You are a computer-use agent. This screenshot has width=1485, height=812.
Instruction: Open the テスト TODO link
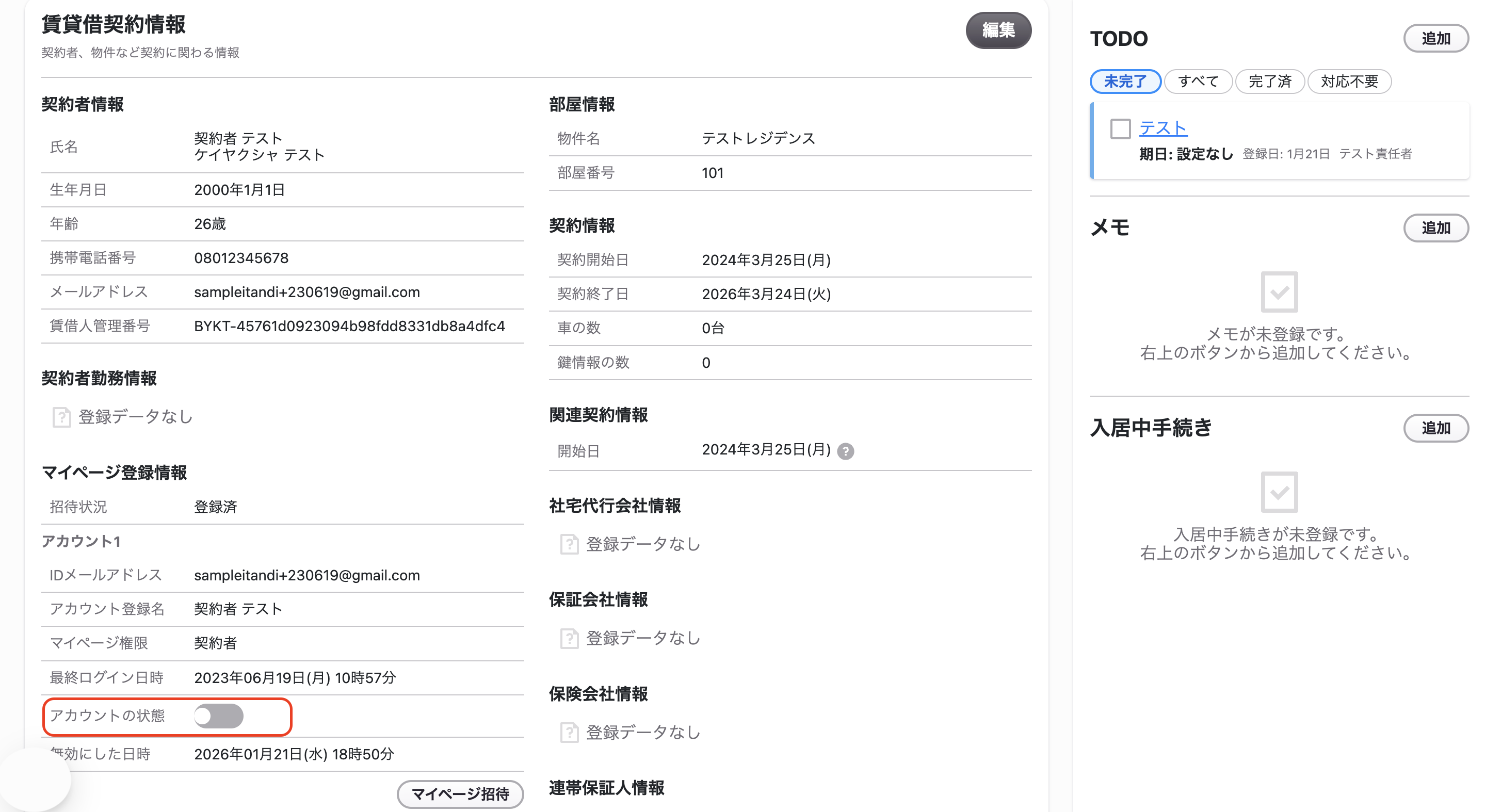coord(1163,128)
